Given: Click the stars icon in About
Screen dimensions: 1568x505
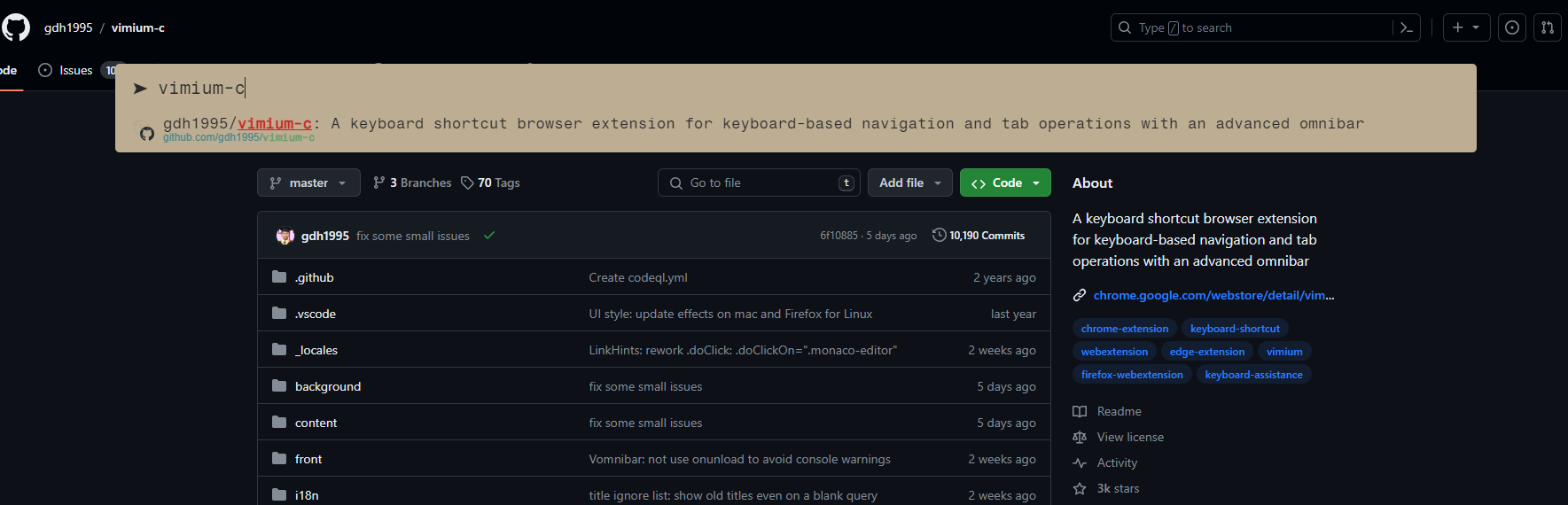Looking at the screenshot, I should tap(1080, 488).
